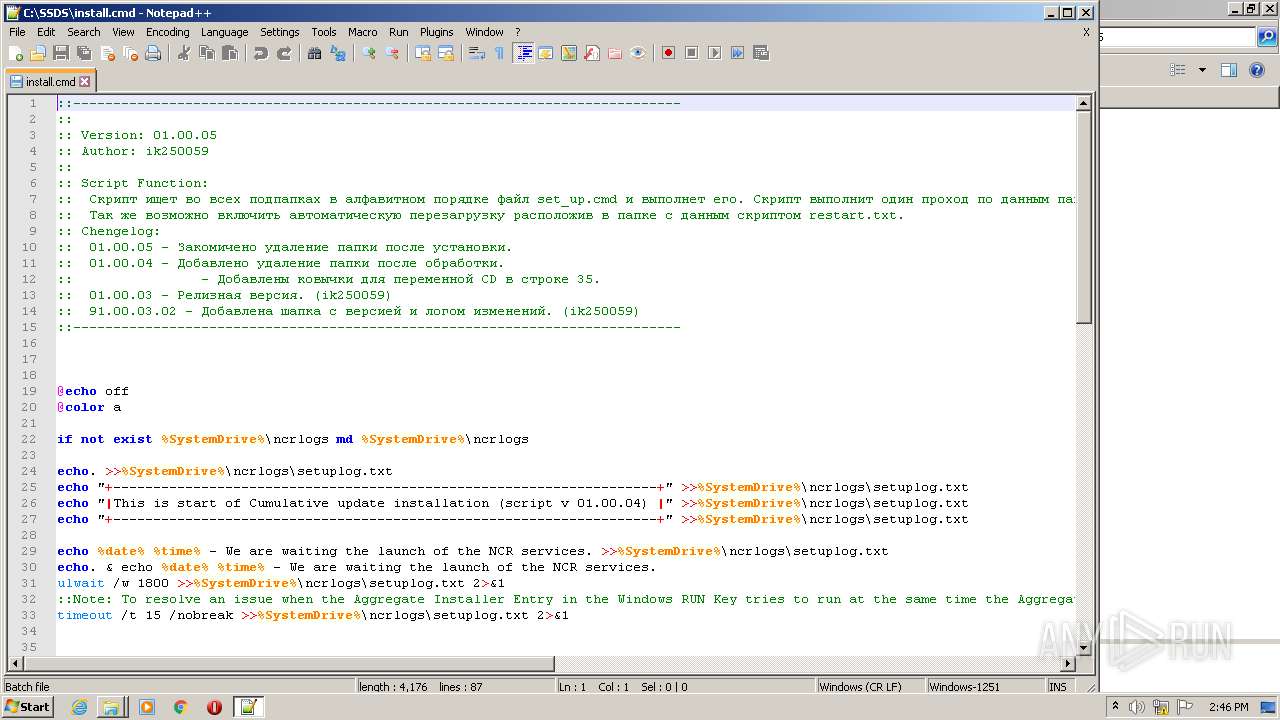Screen dimensions: 1280x720
Task: Open the Tools menu
Action: click(x=324, y=32)
